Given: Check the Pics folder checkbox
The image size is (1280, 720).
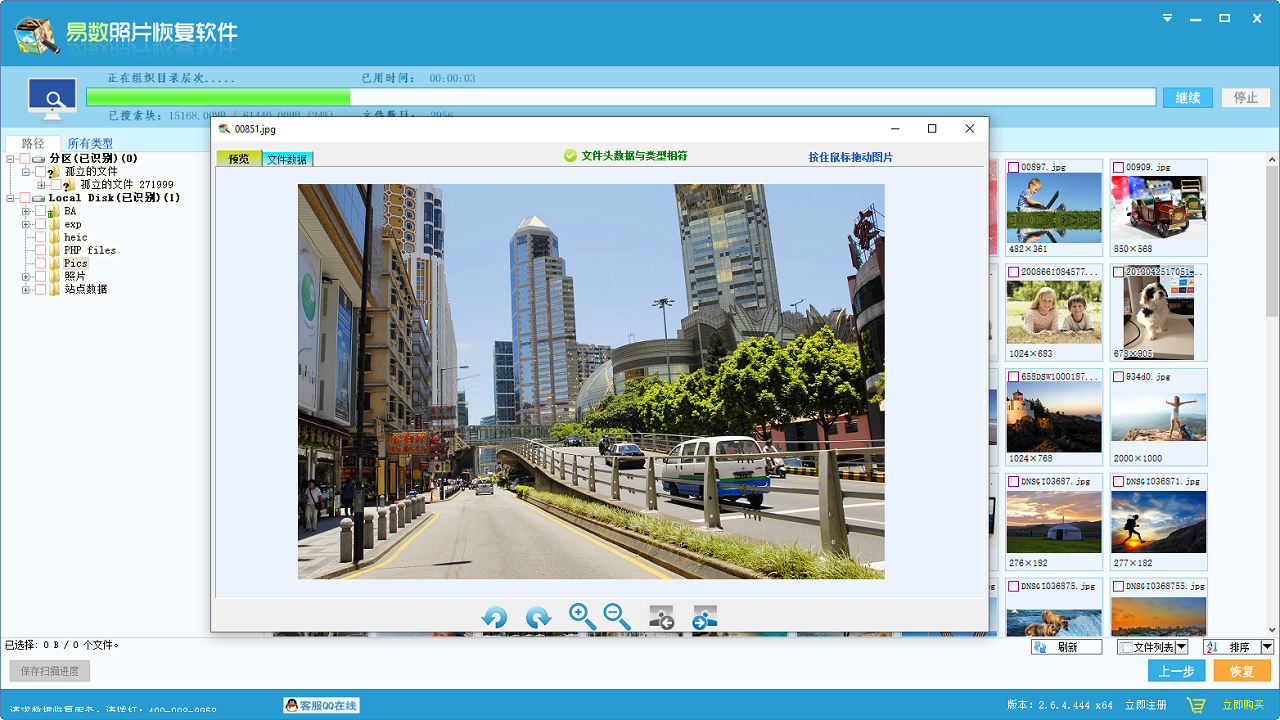Looking at the screenshot, I should [x=40, y=263].
